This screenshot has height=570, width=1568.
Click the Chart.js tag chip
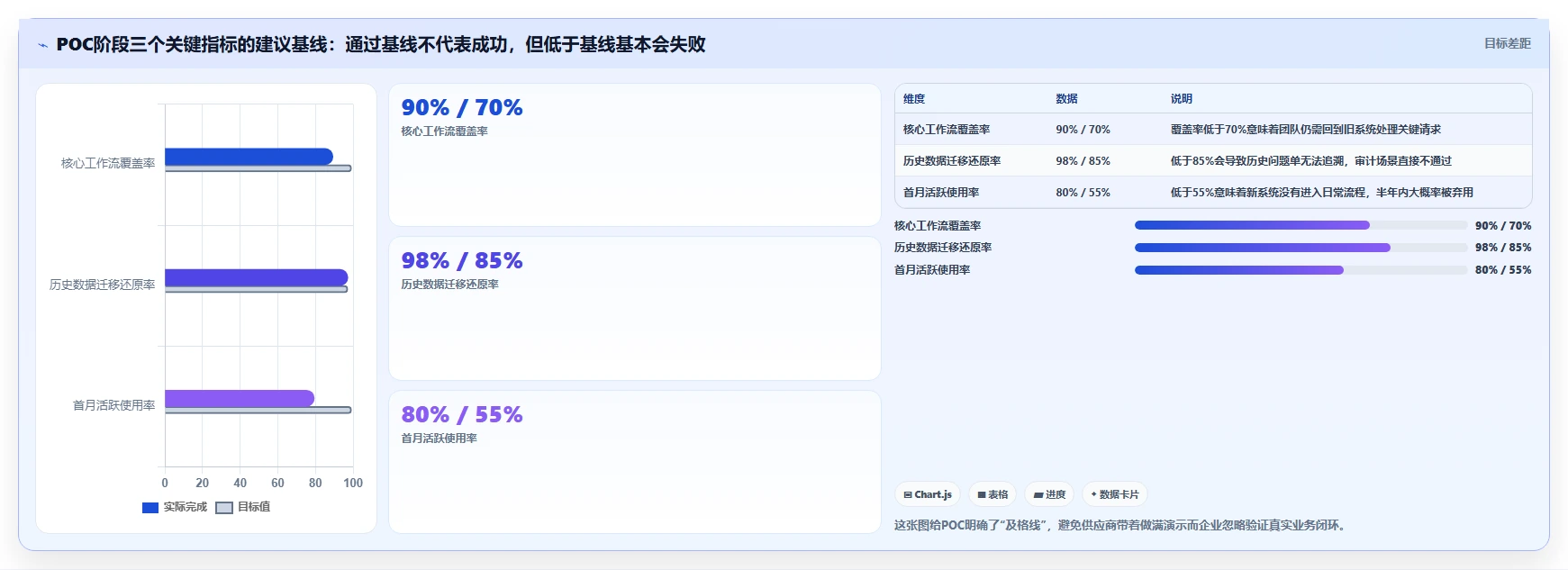(x=928, y=494)
